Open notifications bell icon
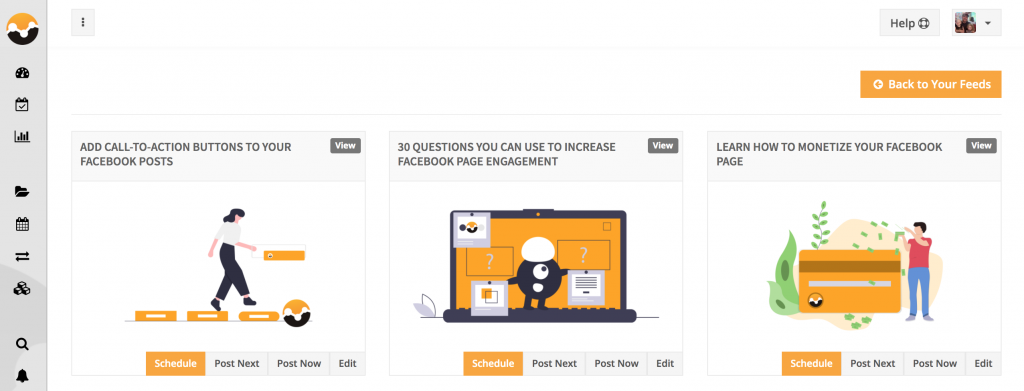 coord(22,376)
